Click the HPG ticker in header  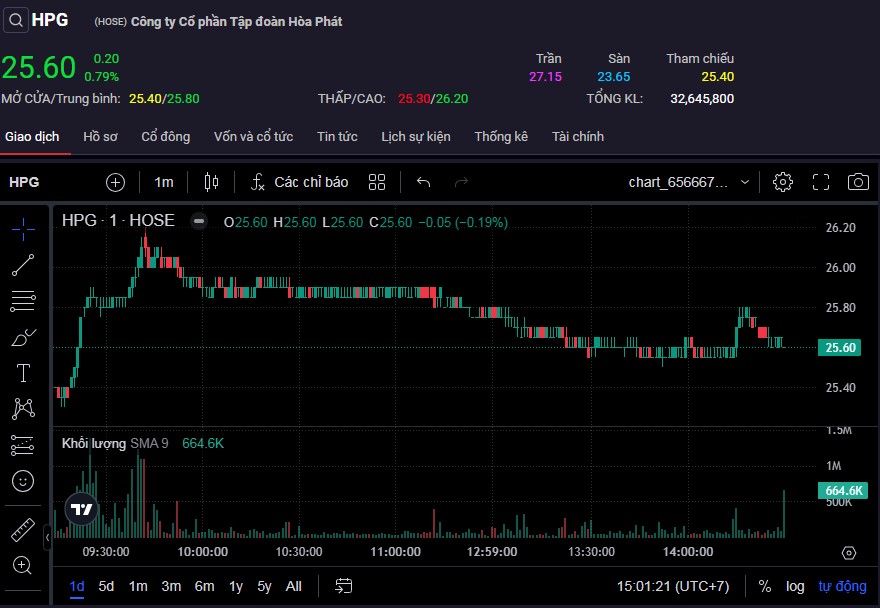tap(49, 20)
